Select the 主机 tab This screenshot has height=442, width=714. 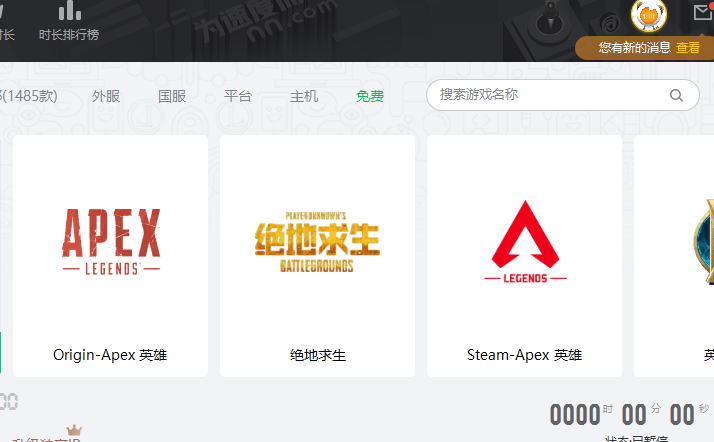(x=304, y=96)
